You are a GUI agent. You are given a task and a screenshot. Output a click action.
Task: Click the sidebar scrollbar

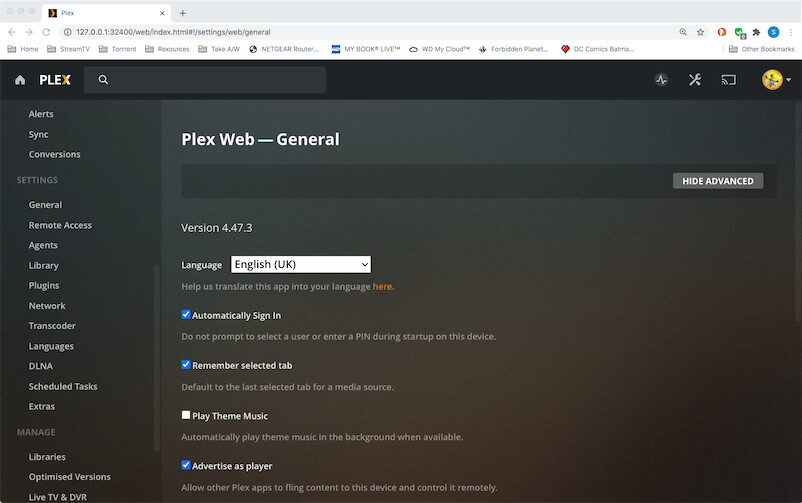[156, 358]
